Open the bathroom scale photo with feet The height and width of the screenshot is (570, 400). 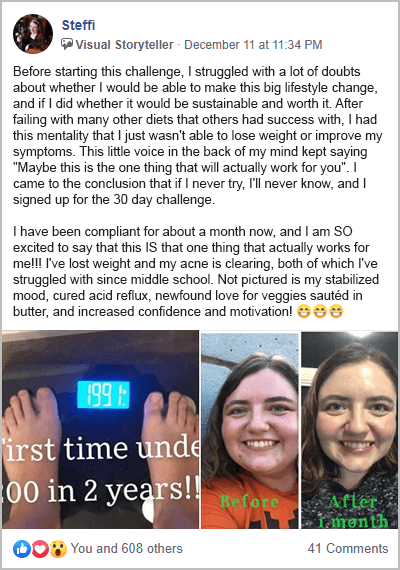(100, 429)
